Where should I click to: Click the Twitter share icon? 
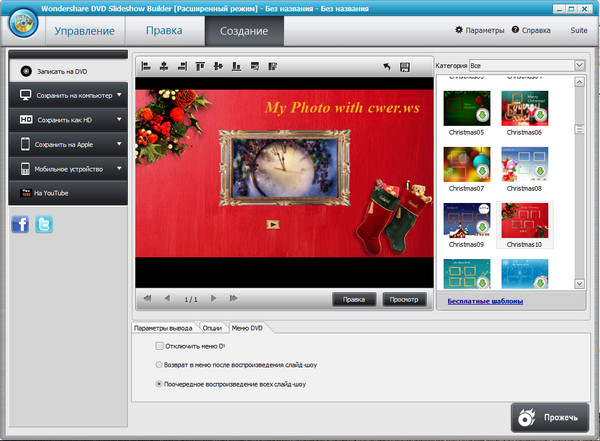[x=44, y=224]
